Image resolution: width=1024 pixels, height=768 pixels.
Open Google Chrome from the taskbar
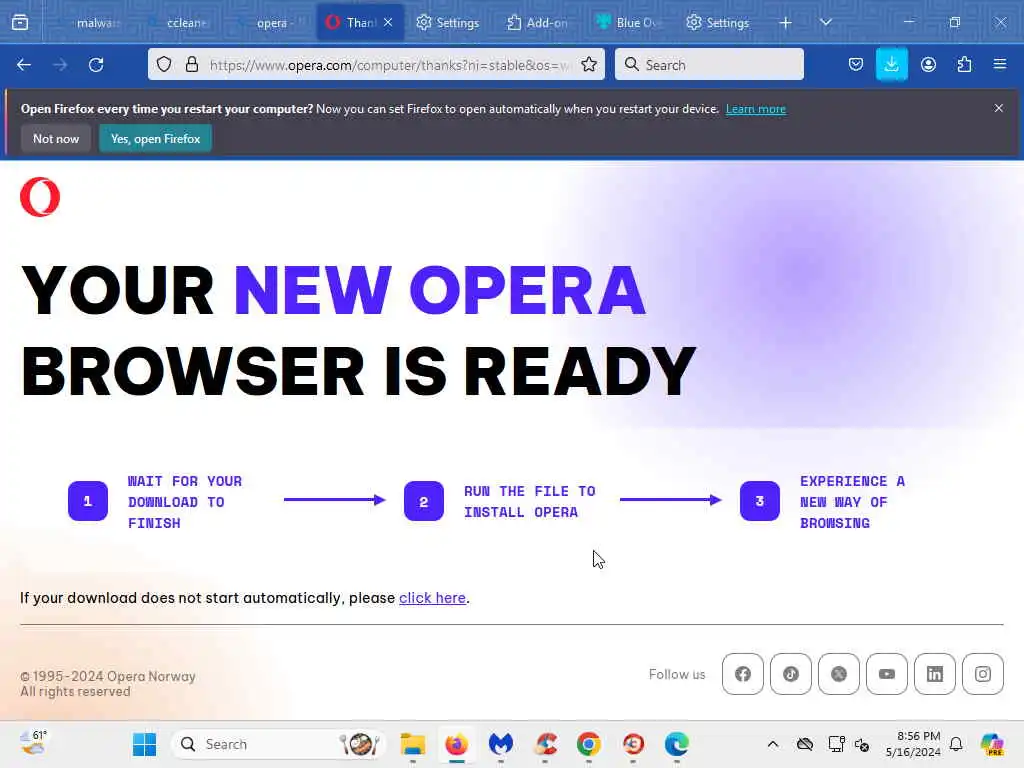click(x=589, y=744)
